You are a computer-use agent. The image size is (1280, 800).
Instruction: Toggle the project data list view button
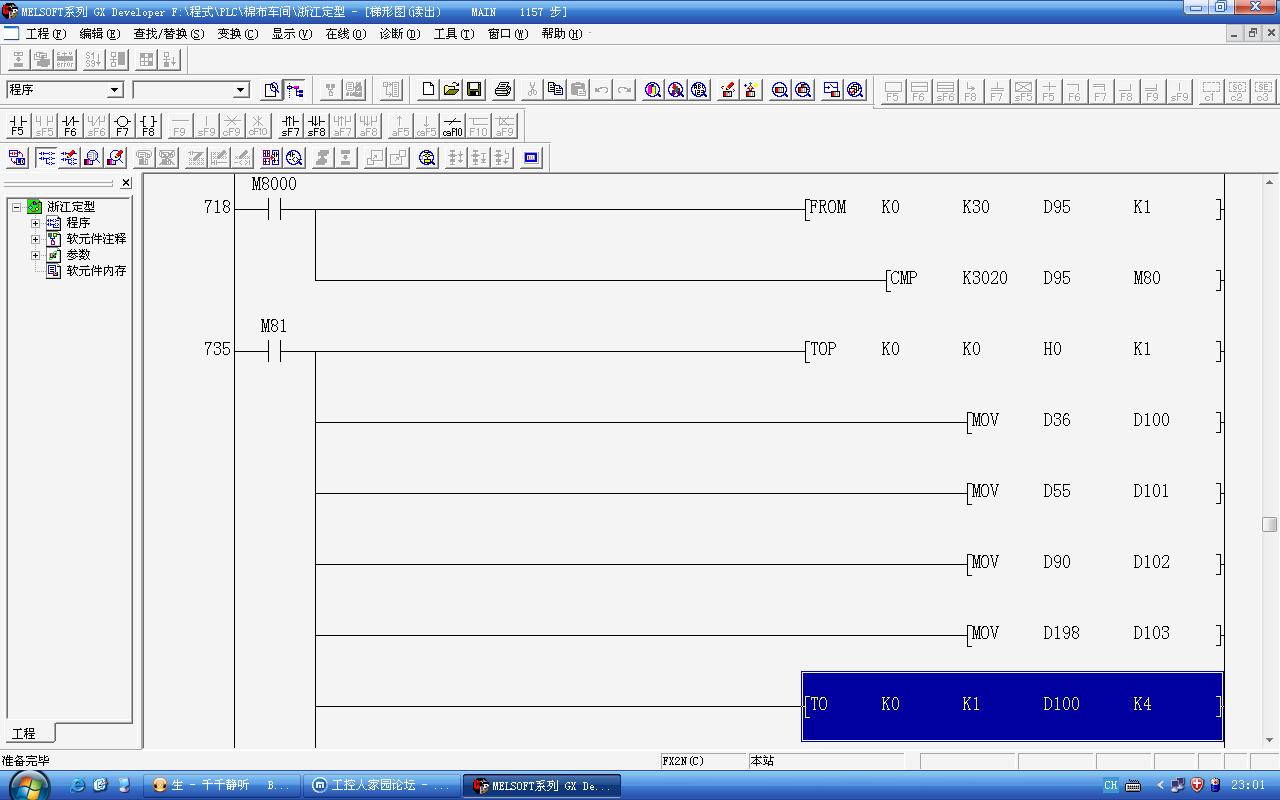295,90
